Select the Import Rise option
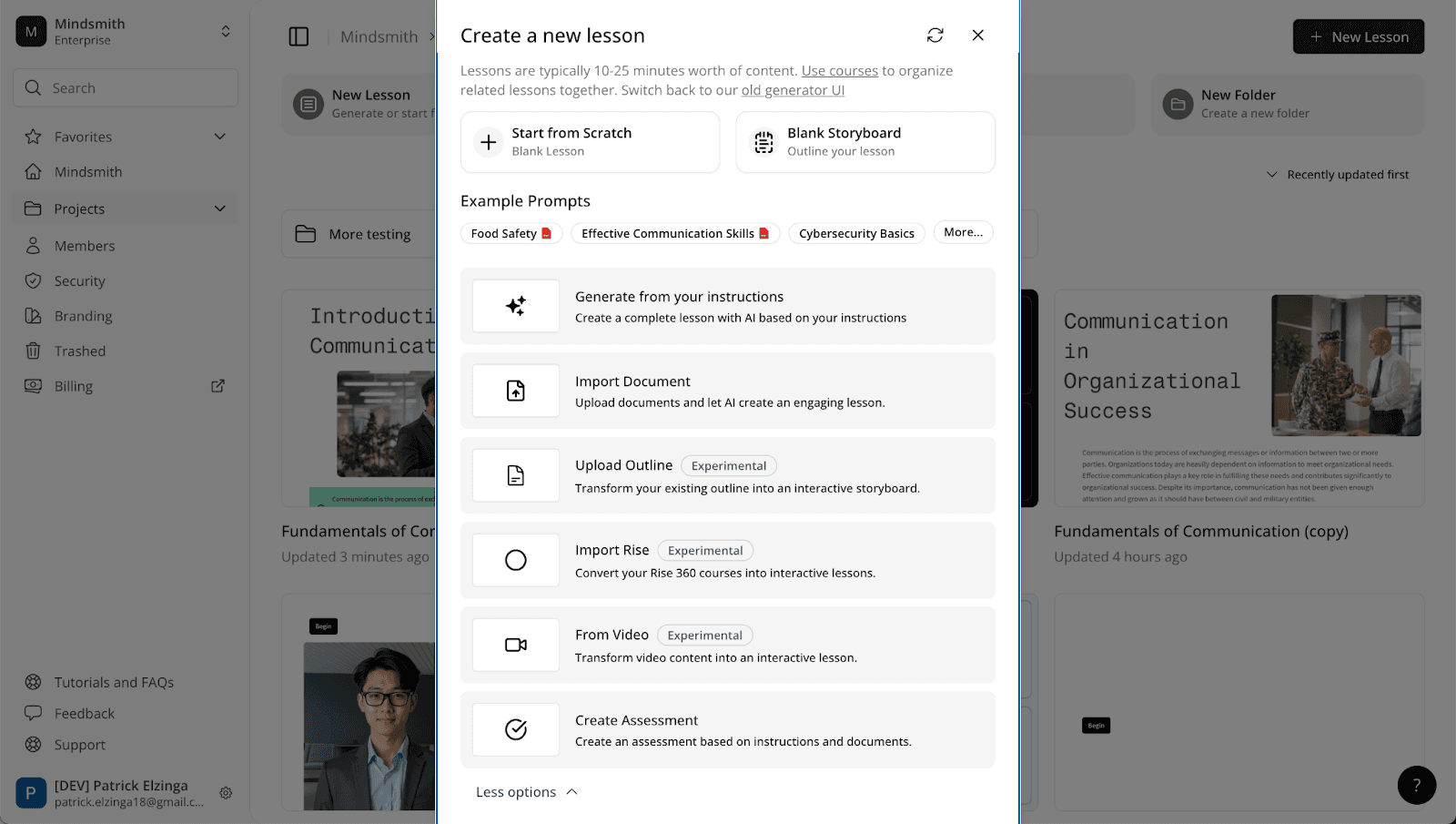Image resolution: width=1456 pixels, height=824 pixels. (728, 560)
